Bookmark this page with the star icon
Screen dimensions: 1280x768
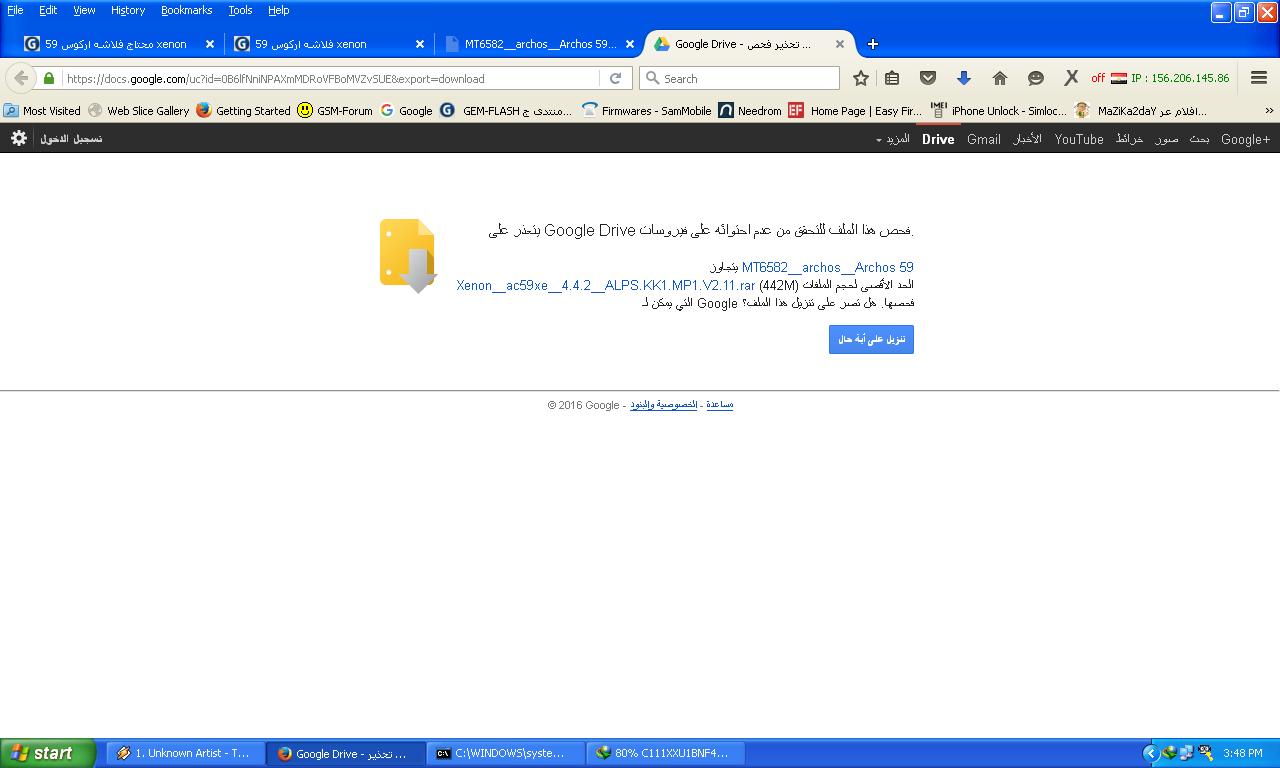(x=860, y=78)
